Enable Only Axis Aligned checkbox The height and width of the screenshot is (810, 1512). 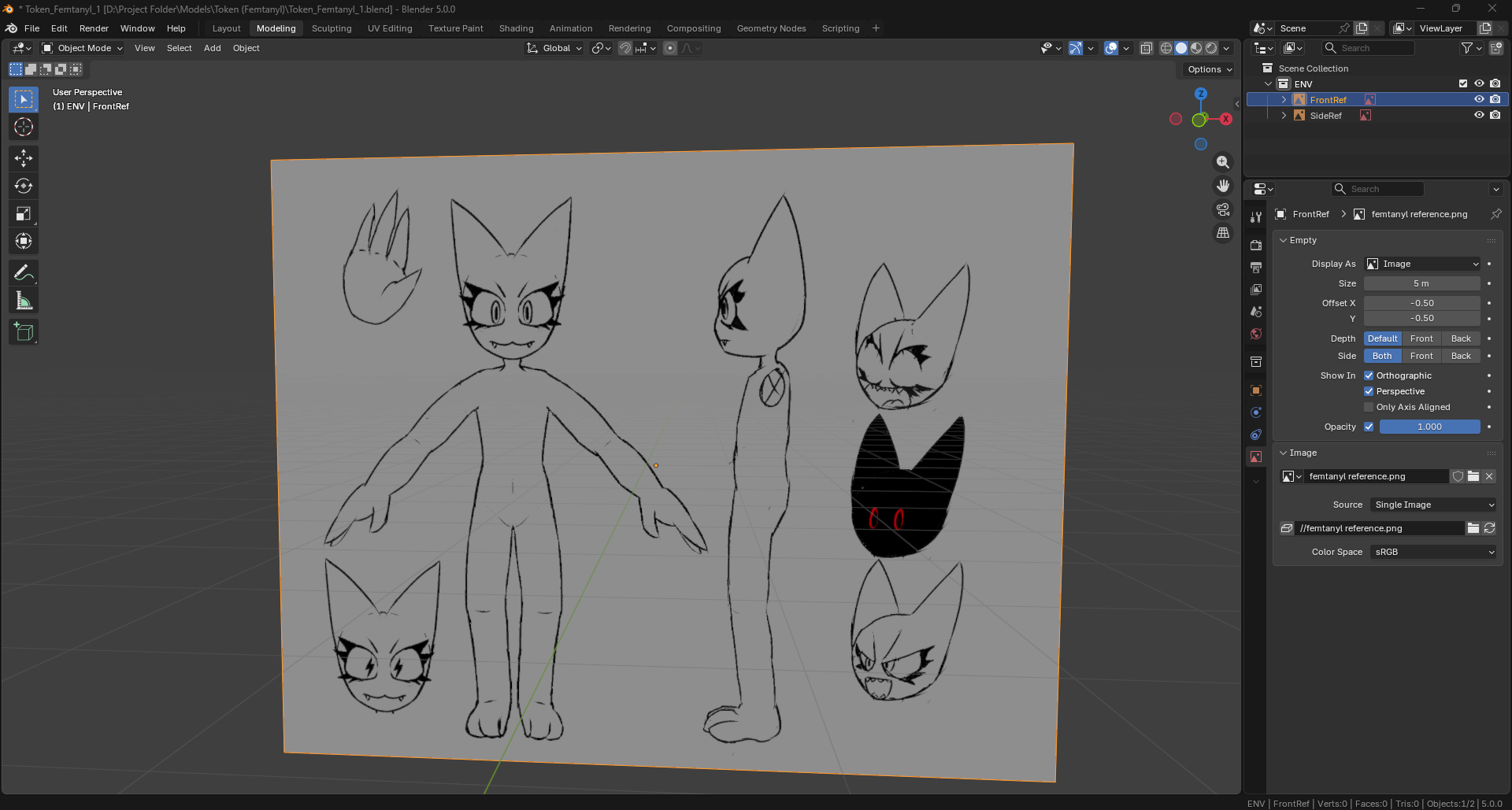(x=1369, y=407)
